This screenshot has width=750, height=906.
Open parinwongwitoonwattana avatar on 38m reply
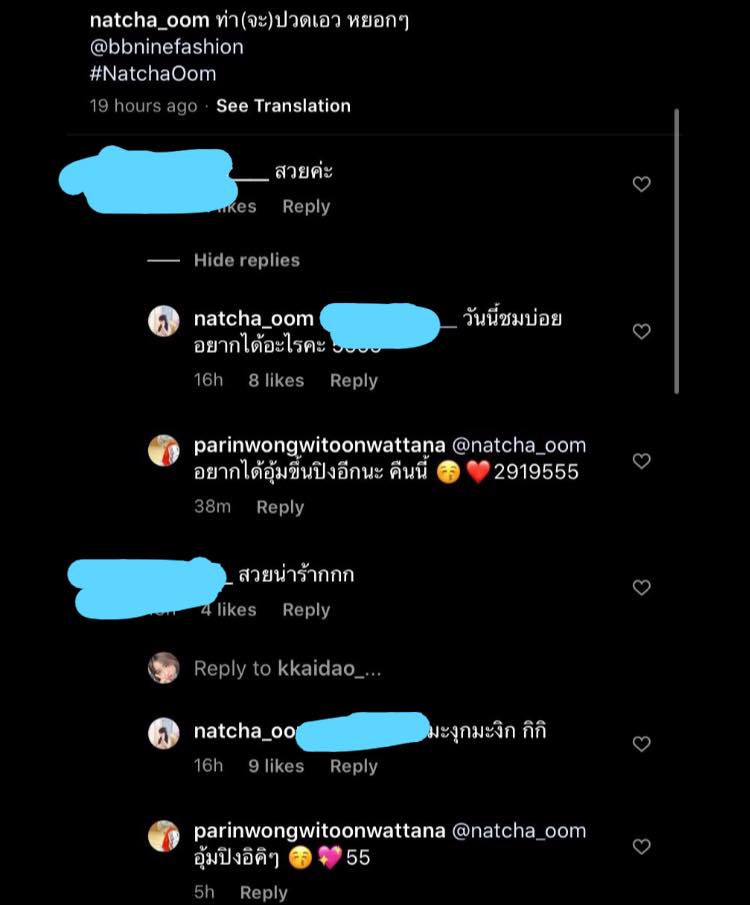[164, 450]
